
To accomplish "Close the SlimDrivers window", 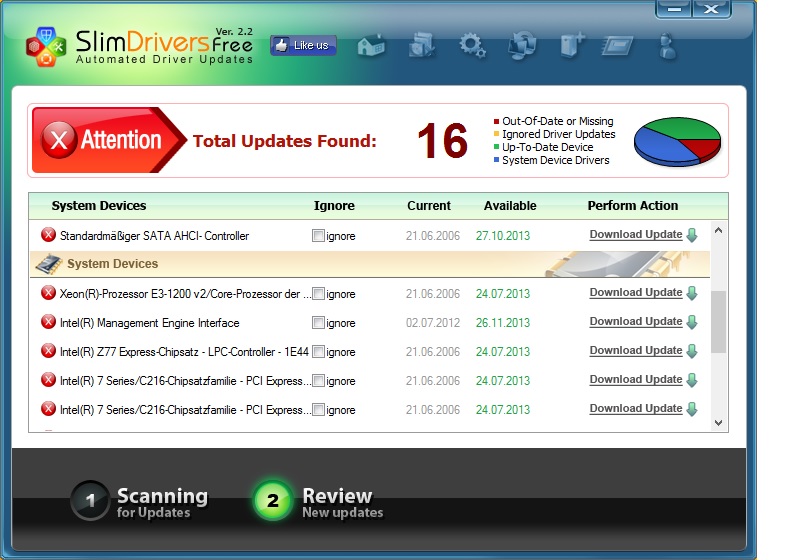I will click(x=711, y=9).
